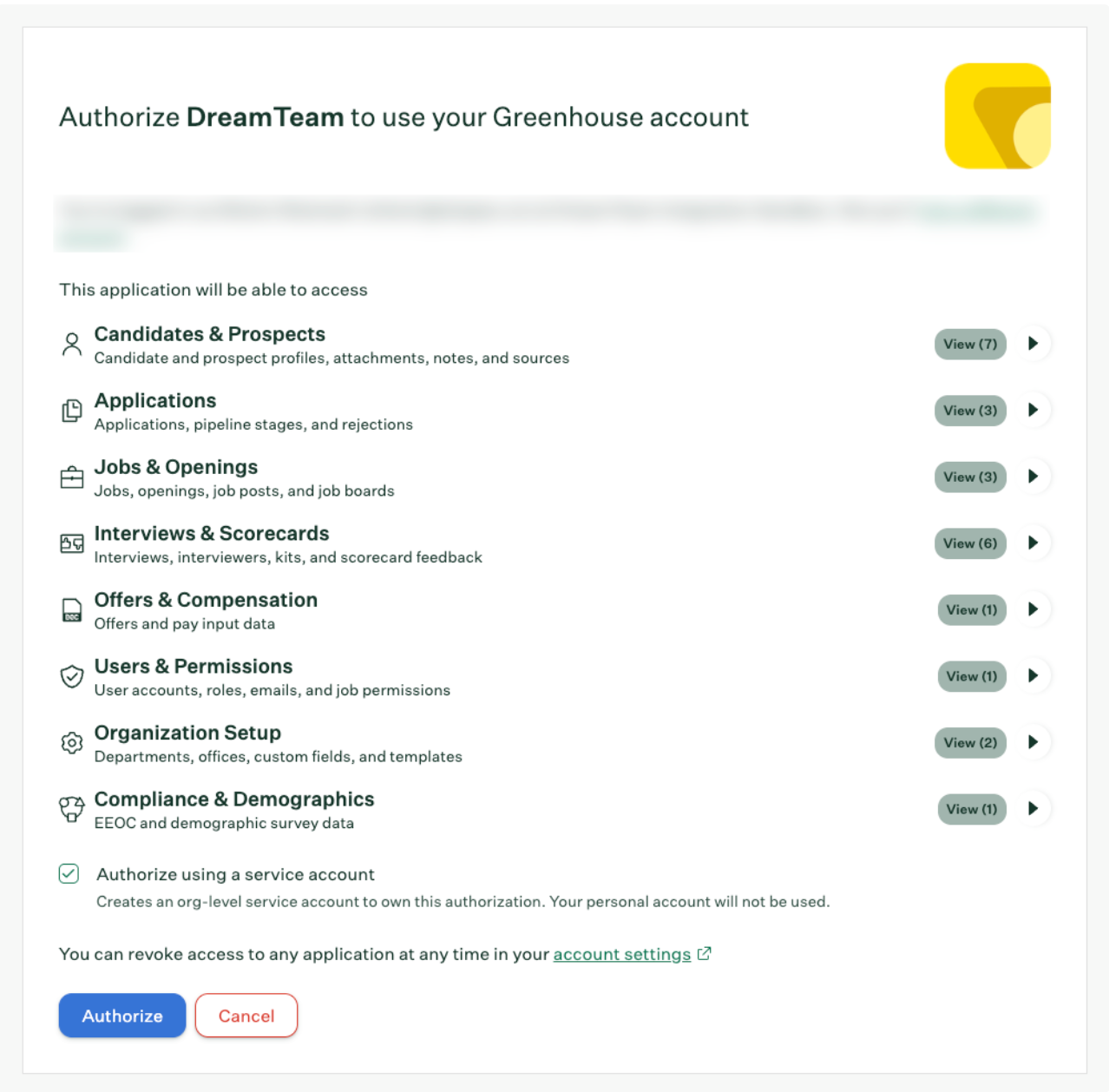
Task: Click the Interviews & Scorecards heading
Action: click(x=212, y=533)
